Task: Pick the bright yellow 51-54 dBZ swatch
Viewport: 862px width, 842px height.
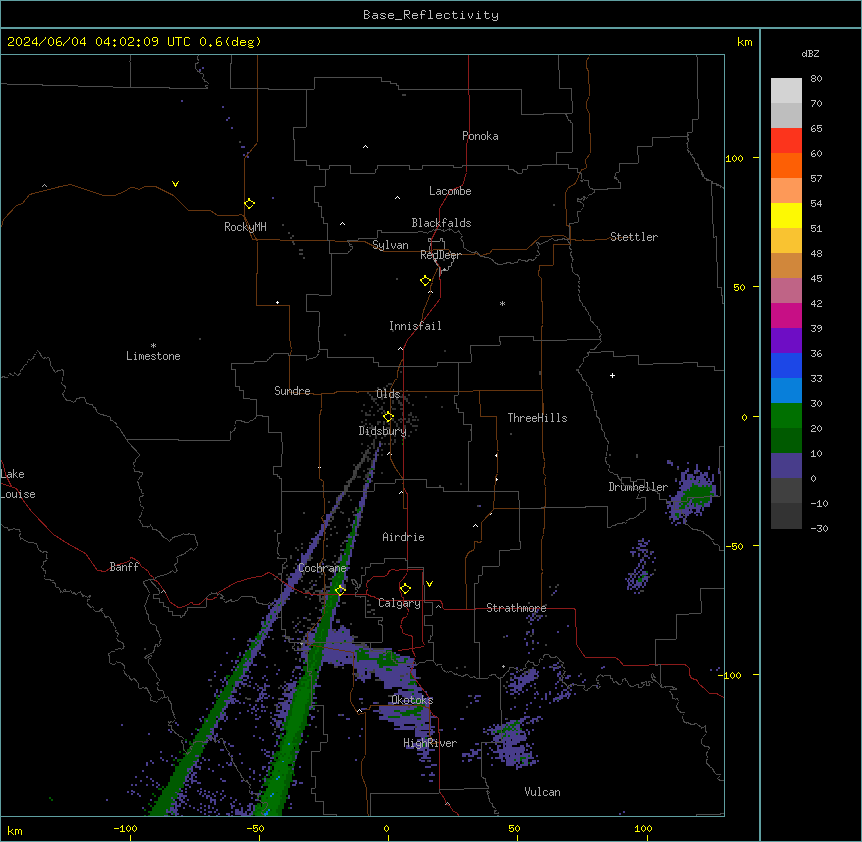Action: point(786,215)
